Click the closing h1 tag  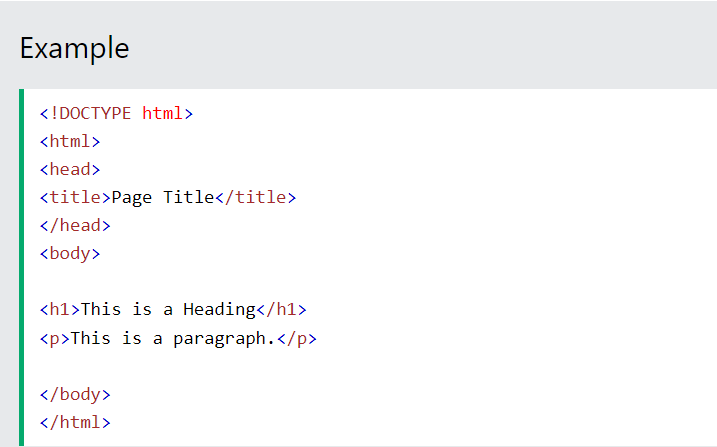tap(281, 310)
